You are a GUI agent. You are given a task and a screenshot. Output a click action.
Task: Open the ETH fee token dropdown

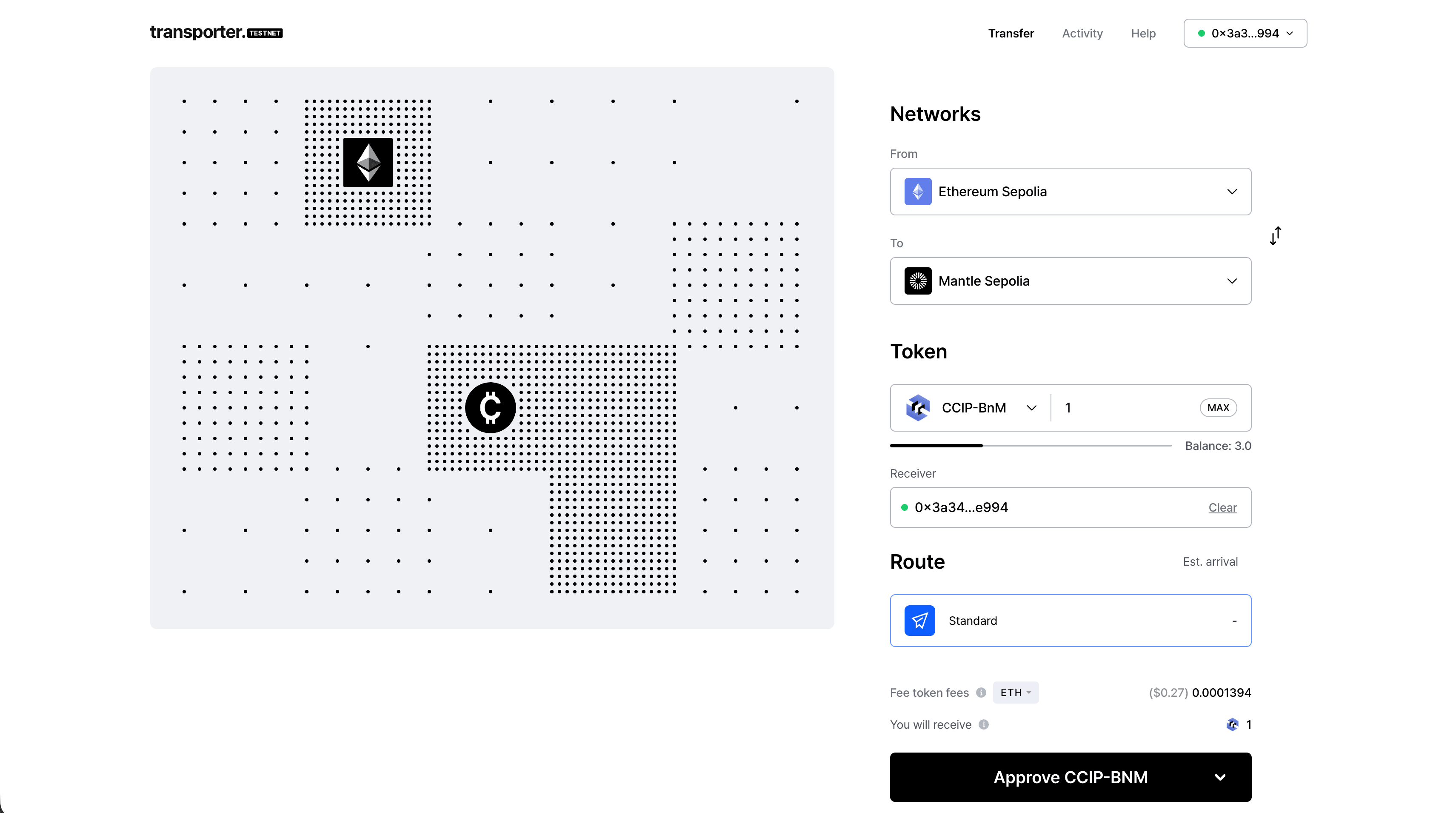point(1016,693)
